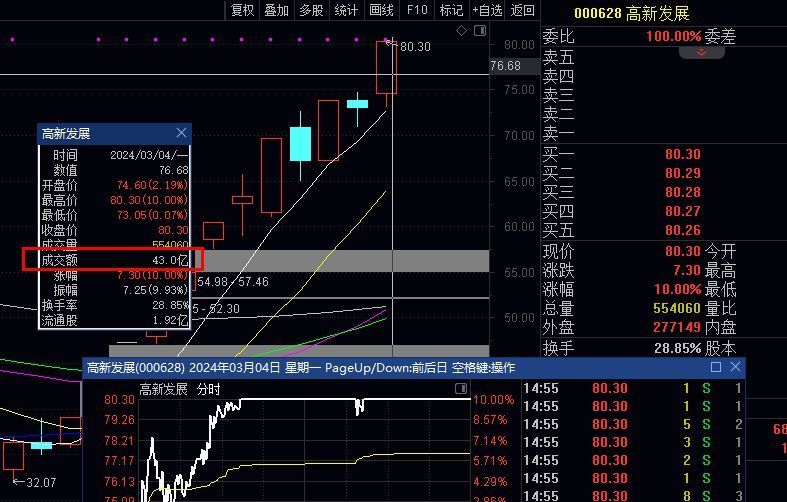Select the 多股 multi-stock view
Screen dimensions: 787x502
(311, 10)
